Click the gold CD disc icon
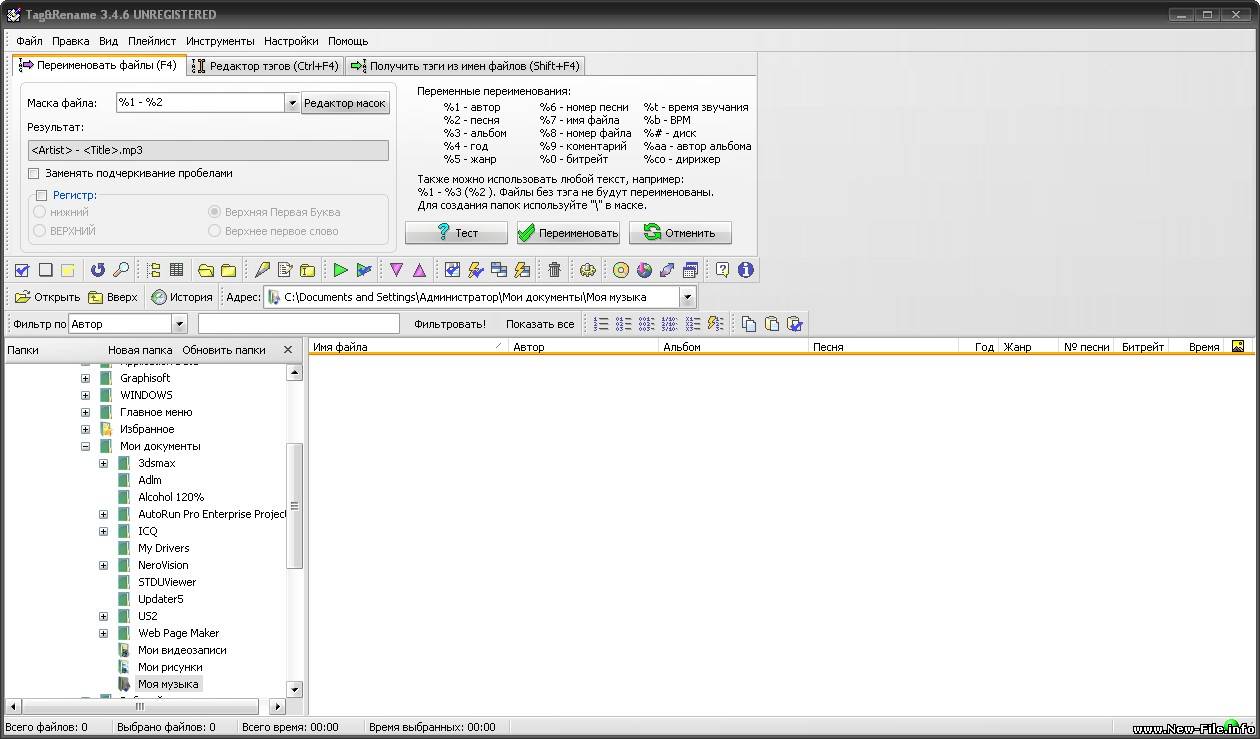 point(621,270)
